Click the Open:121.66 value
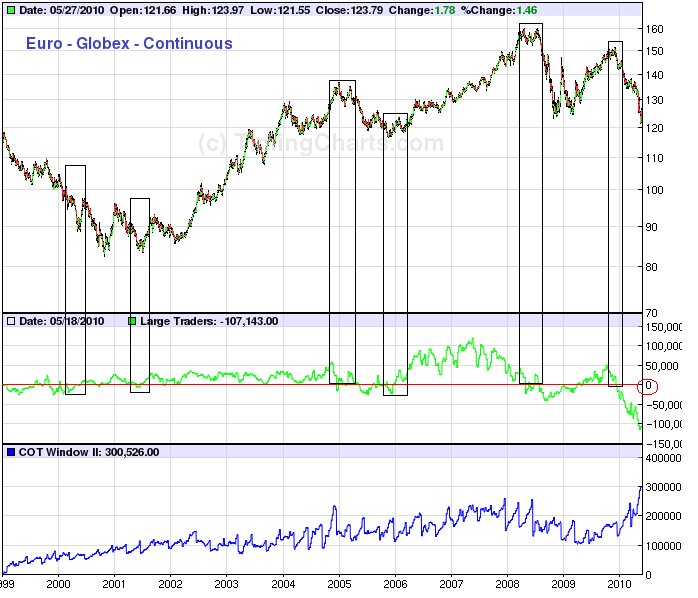The width and height of the screenshot is (698, 598). click(x=143, y=10)
